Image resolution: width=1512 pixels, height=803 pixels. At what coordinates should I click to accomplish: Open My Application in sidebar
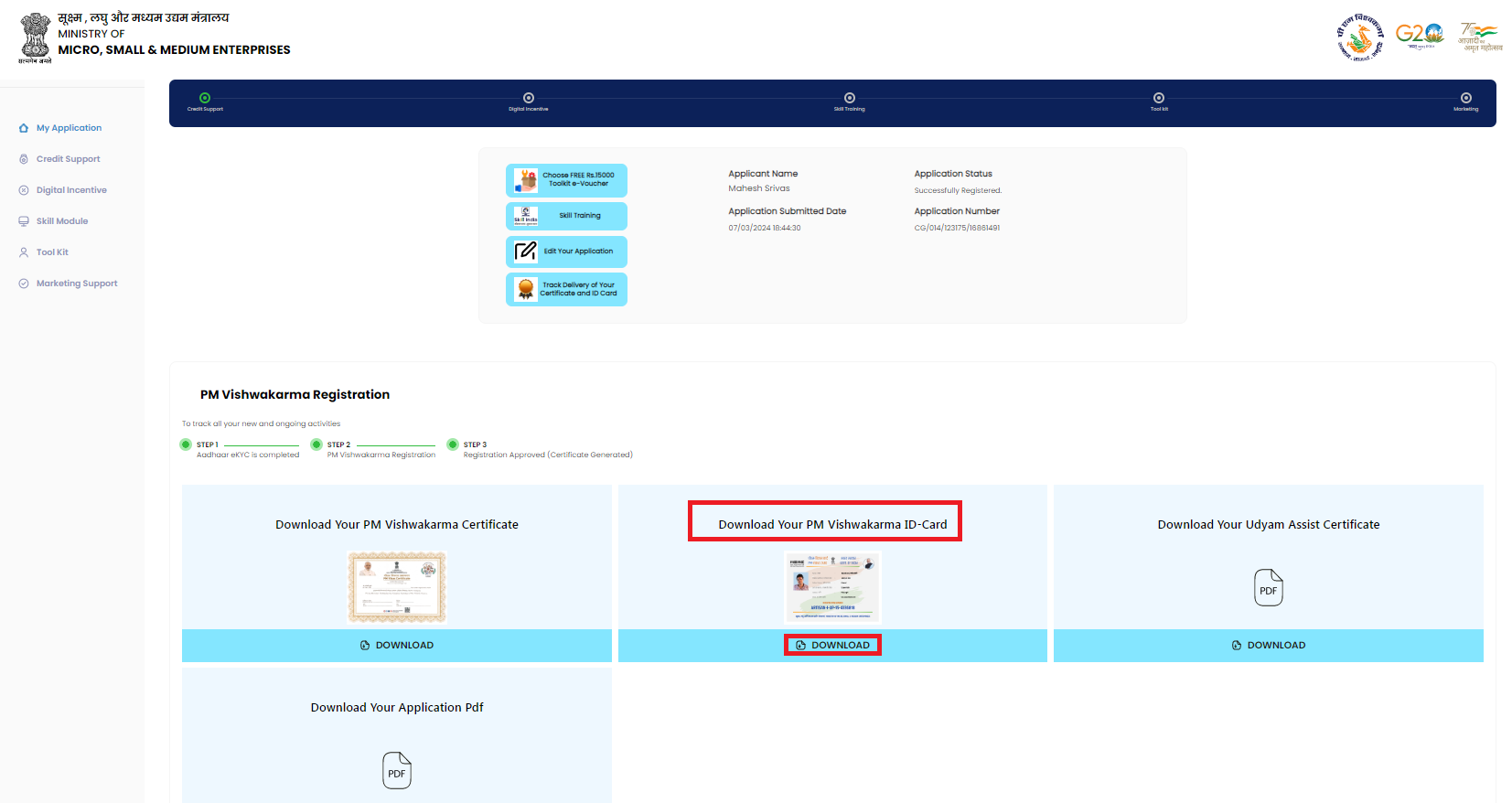pos(69,128)
